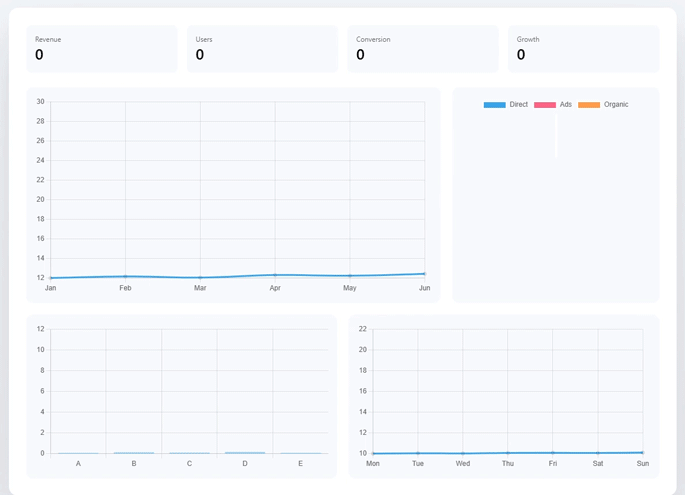Click the Feb data point on monthly line
This screenshot has width=685, height=495.
coord(125,276)
